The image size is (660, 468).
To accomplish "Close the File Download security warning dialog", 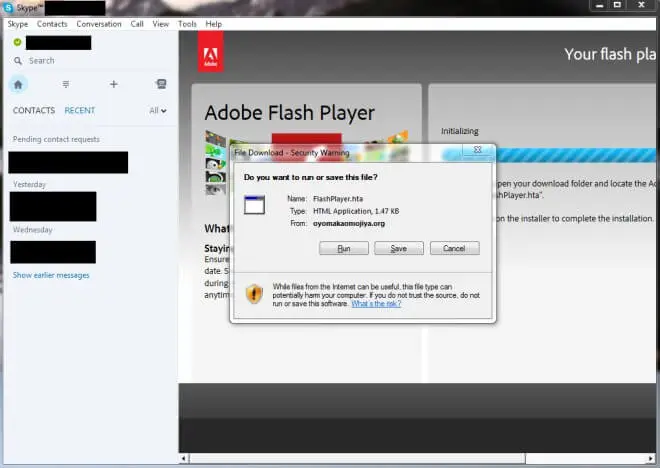I will point(478,149).
